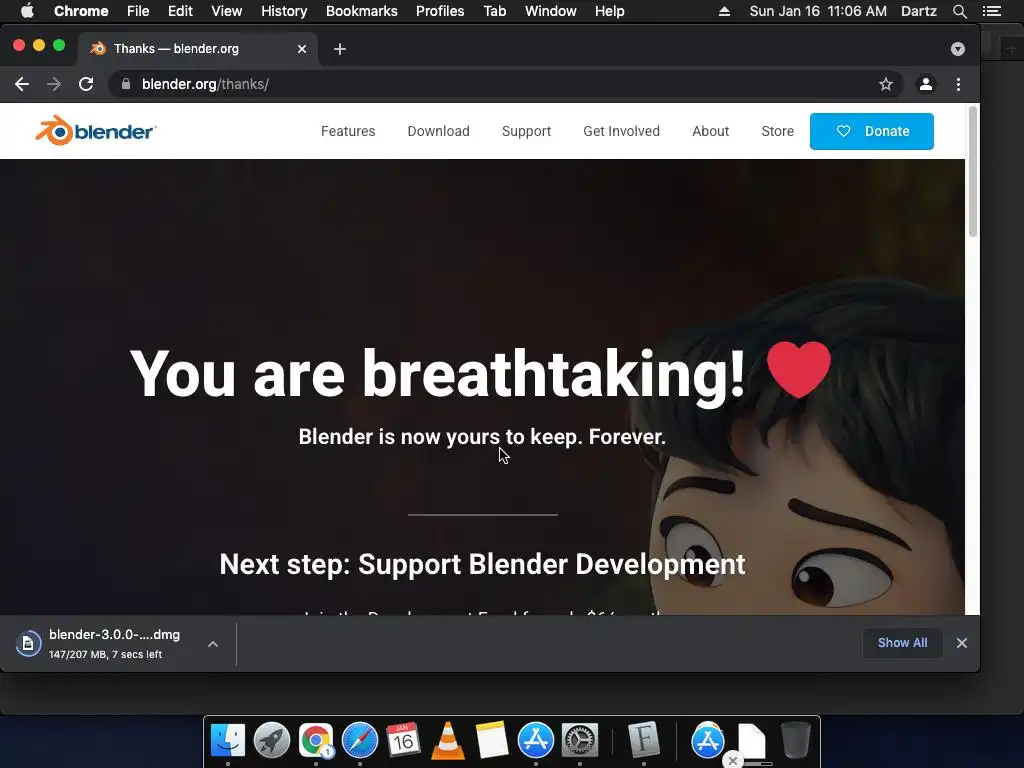This screenshot has height=768, width=1024.
Task: Open the View menu
Action: coord(227,11)
